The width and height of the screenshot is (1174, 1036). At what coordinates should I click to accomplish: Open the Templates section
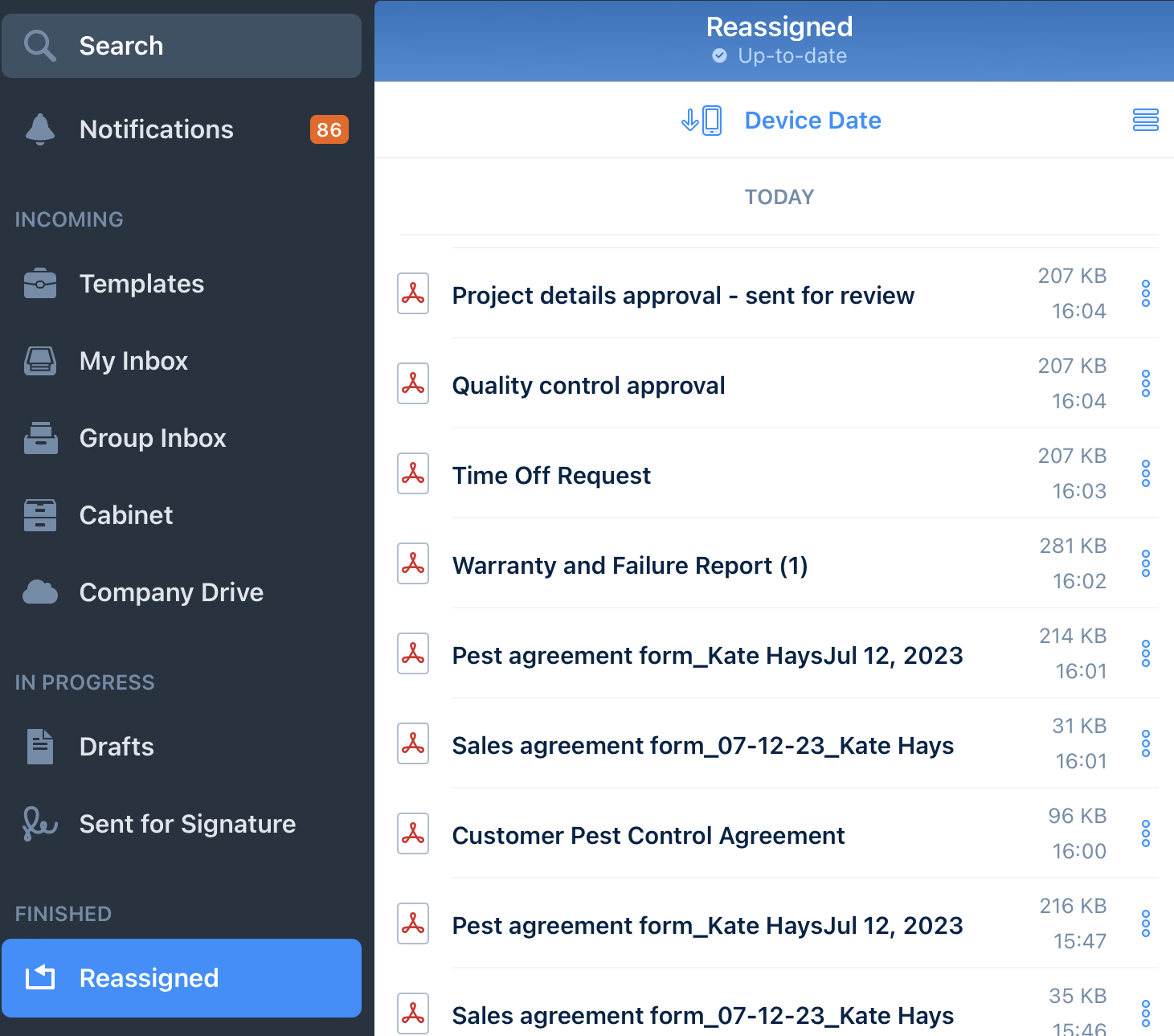point(141,284)
